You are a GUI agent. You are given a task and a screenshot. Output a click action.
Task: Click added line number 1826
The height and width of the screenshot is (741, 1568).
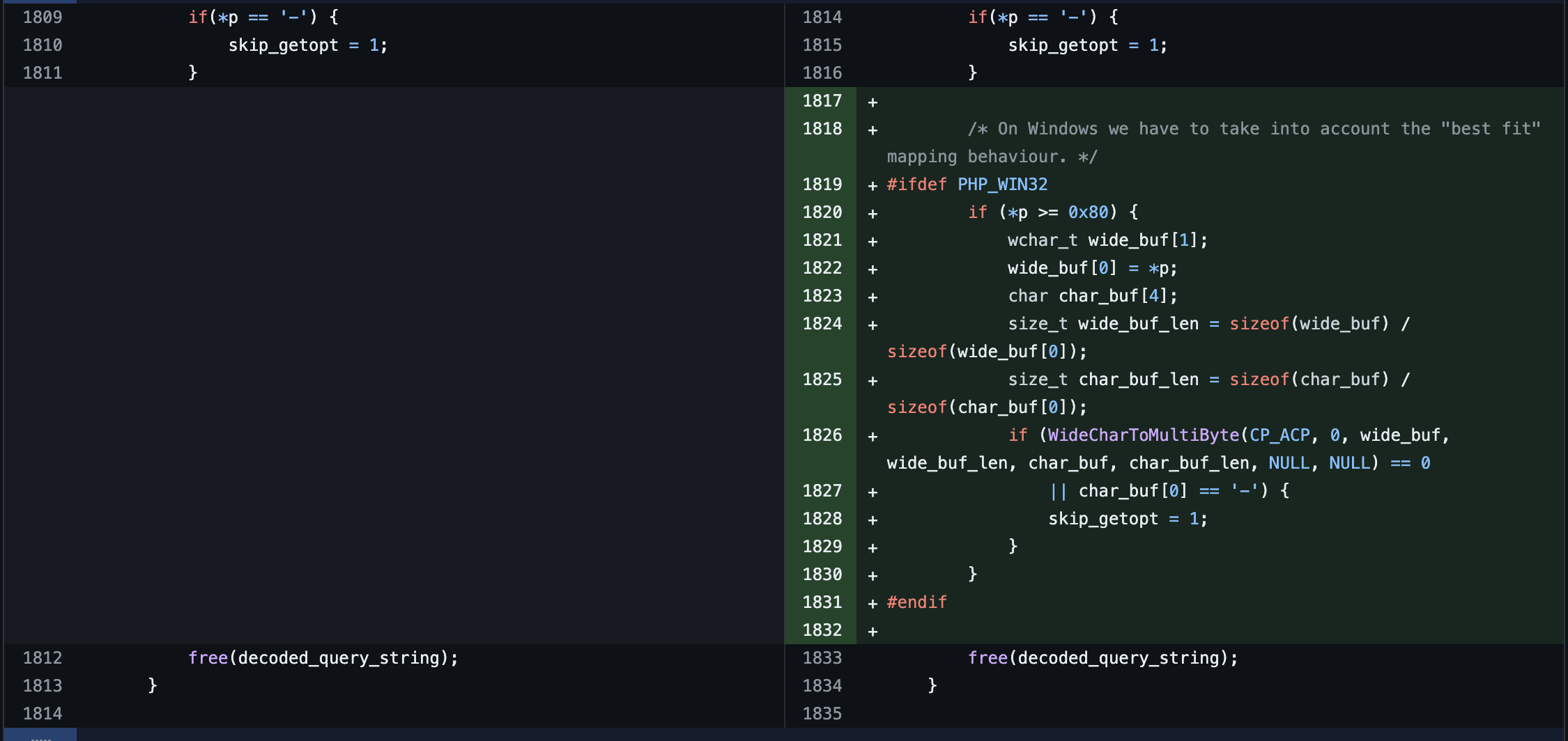(822, 435)
